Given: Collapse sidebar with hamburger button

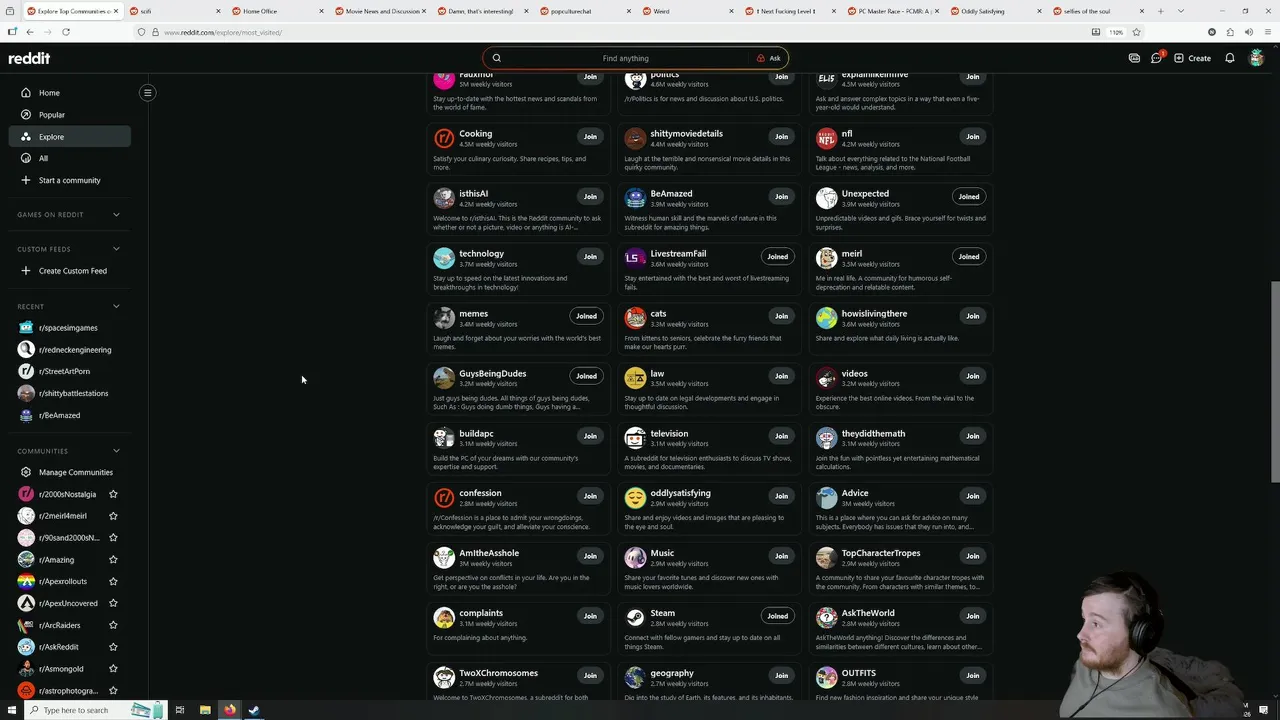Looking at the screenshot, I should [147, 93].
